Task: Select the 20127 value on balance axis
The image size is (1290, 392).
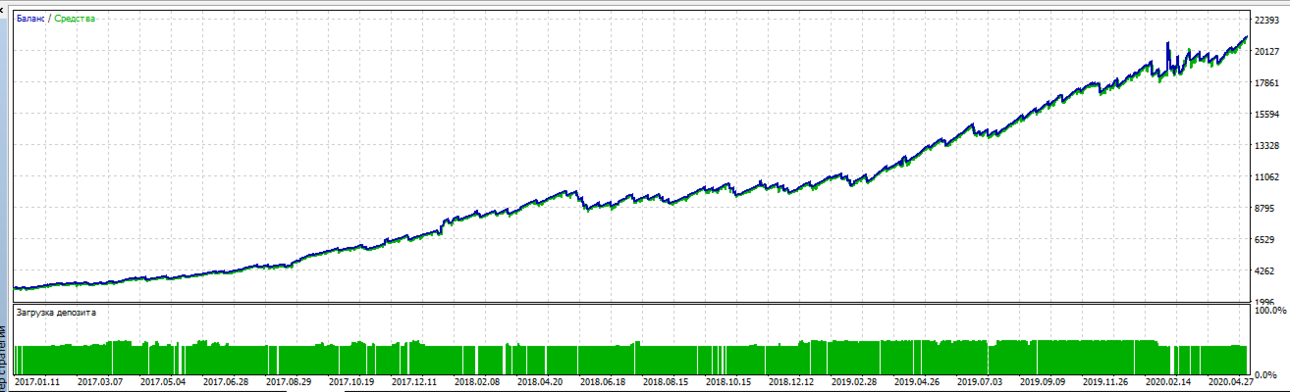Action: click(1267, 51)
